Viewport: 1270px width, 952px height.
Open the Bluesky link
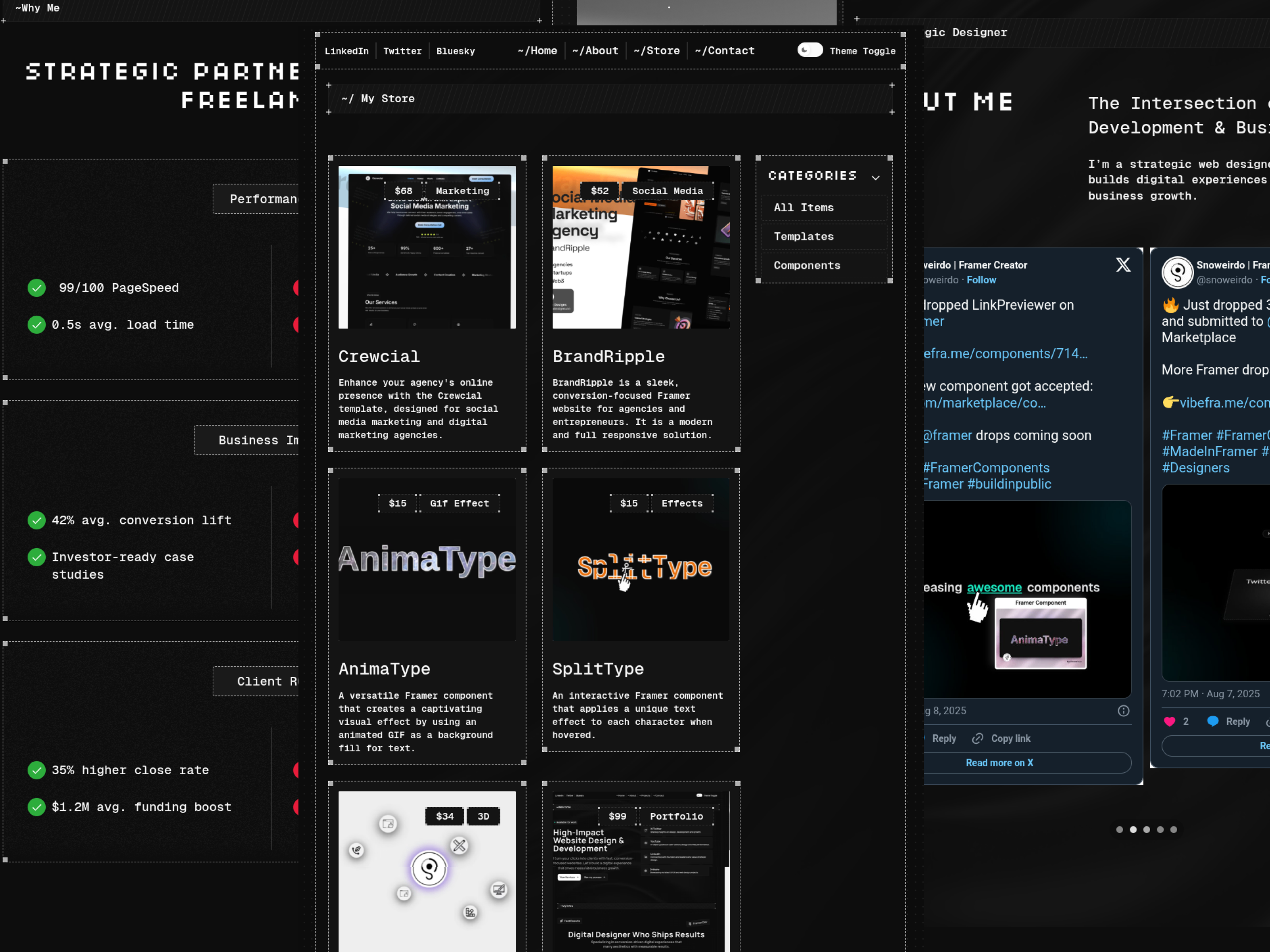(x=455, y=51)
